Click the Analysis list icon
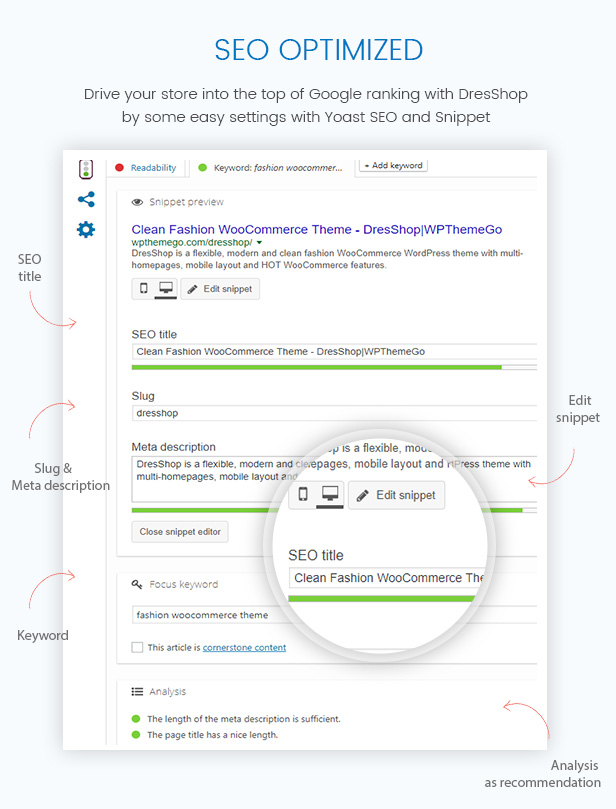 pyautogui.click(x=137, y=692)
